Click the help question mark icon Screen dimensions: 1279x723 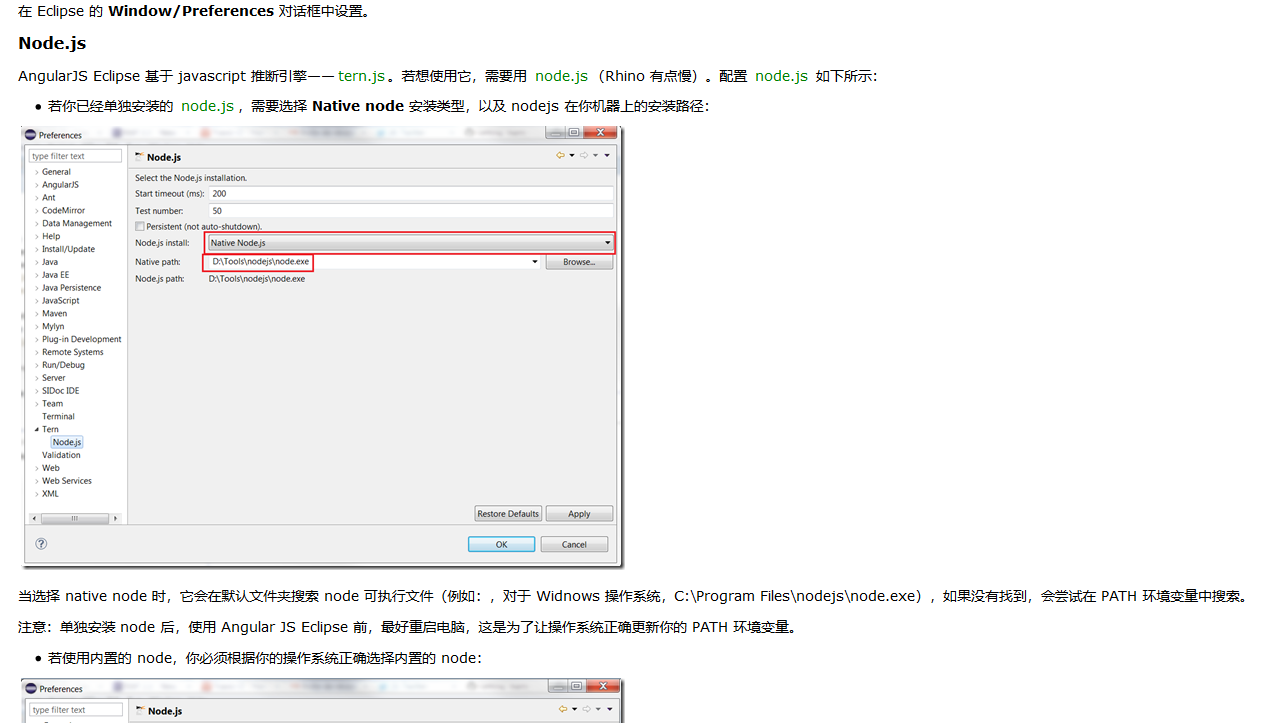click(x=41, y=544)
